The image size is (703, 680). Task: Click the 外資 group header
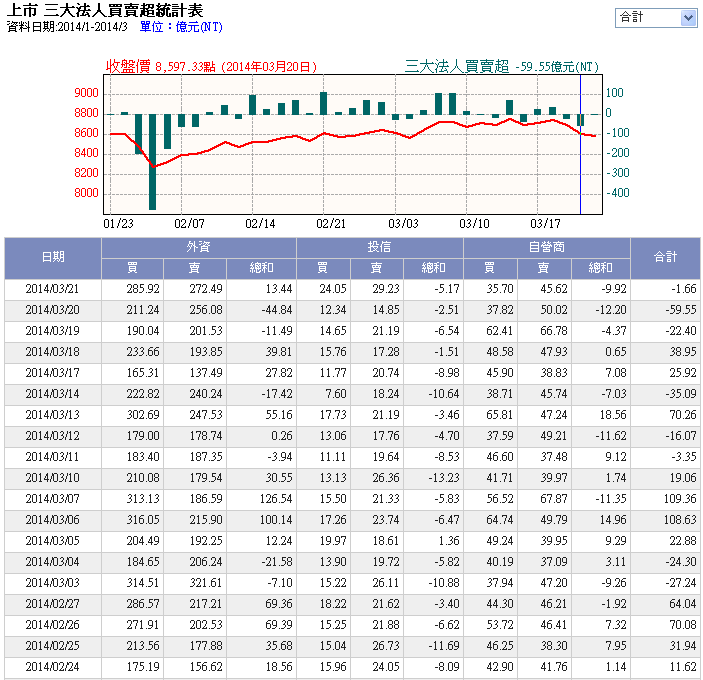click(x=199, y=247)
